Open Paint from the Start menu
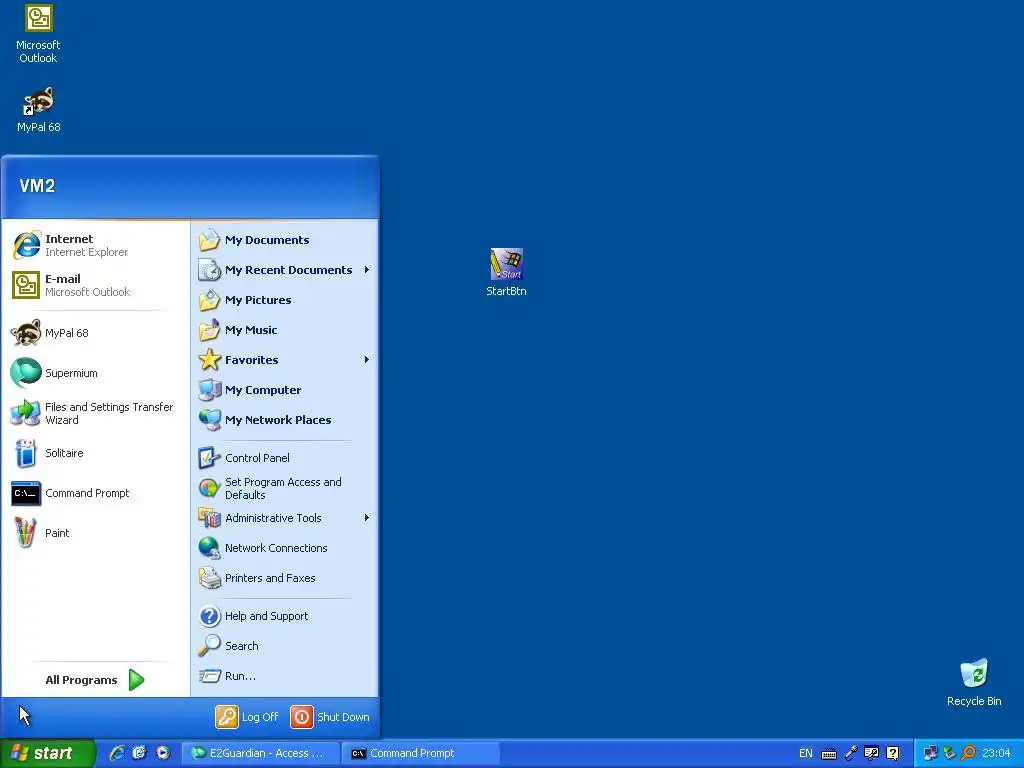The image size is (1024, 768). (x=95, y=533)
